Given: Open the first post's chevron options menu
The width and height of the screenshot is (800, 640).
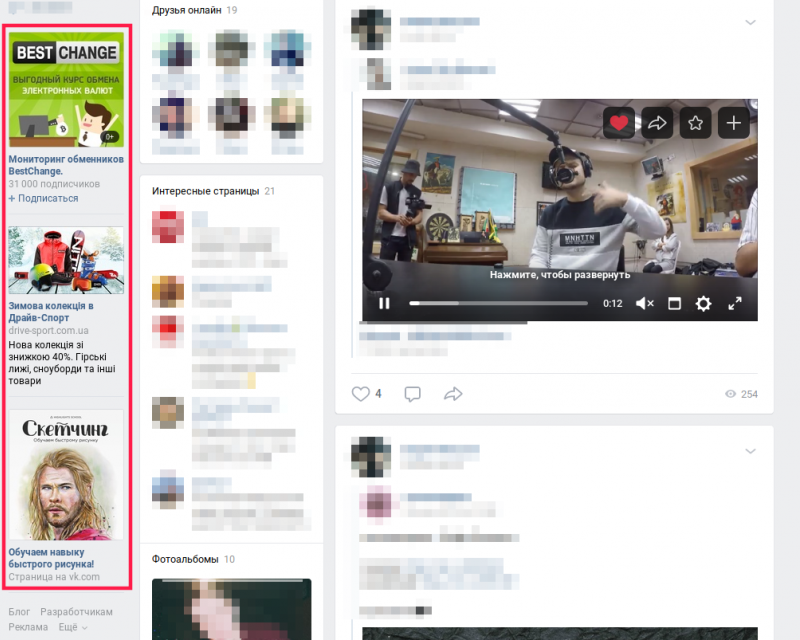Looking at the screenshot, I should 750,22.
